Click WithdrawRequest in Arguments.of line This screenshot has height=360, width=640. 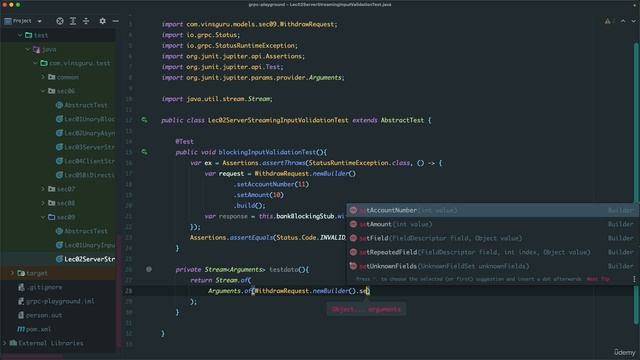coord(282,291)
